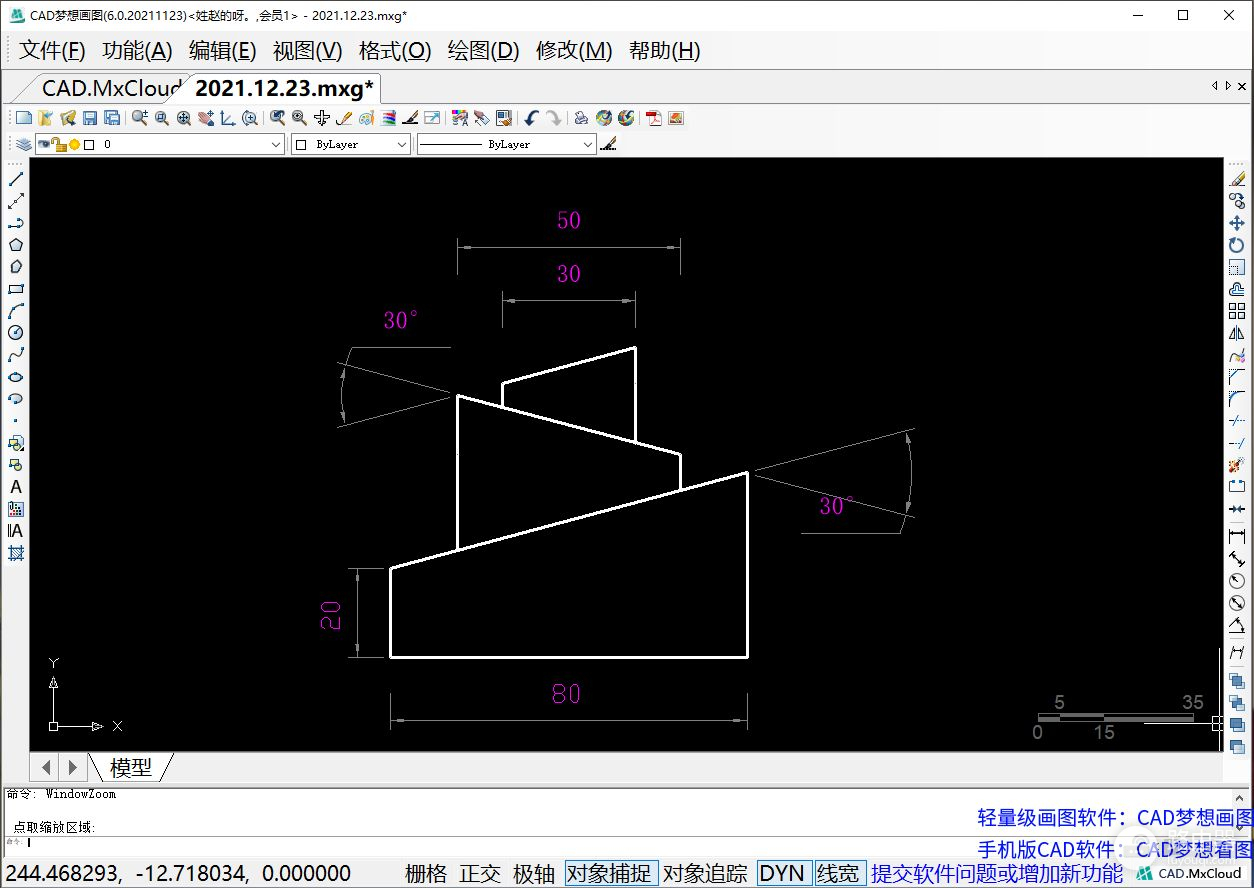
Task: Pick the single-line Text tool
Action: click(x=16, y=487)
